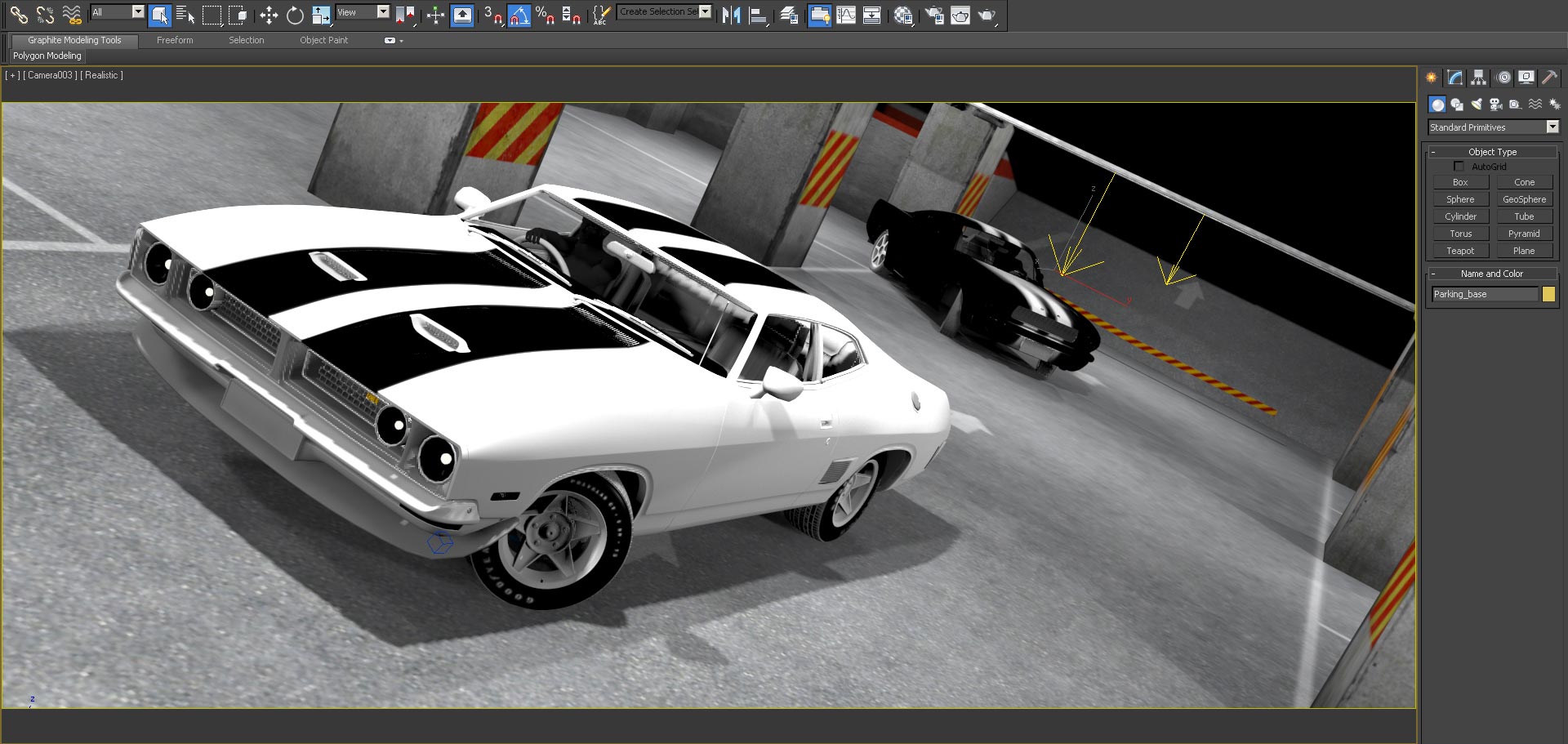Viewport: 1568px width, 744px height.
Task: Activate the Rotate tool
Action: [x=295, y=15]
